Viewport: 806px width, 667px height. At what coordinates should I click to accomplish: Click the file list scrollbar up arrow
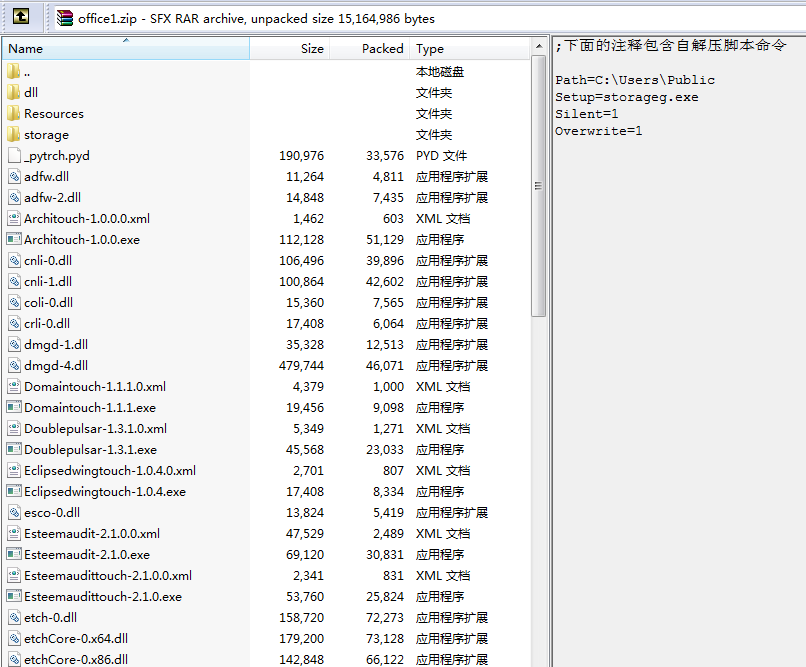[538, 46]
